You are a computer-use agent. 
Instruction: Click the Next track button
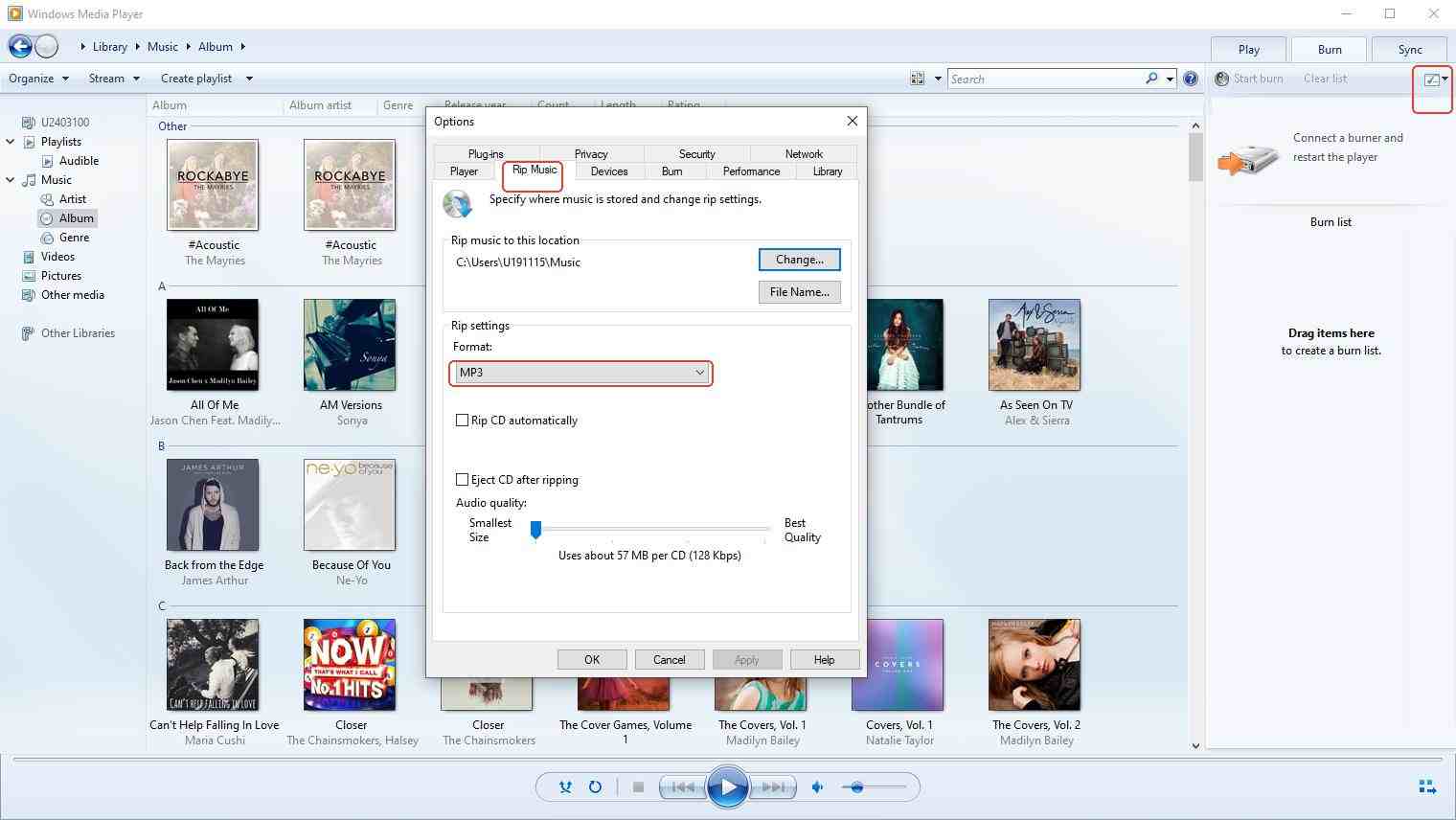[773, 787]
